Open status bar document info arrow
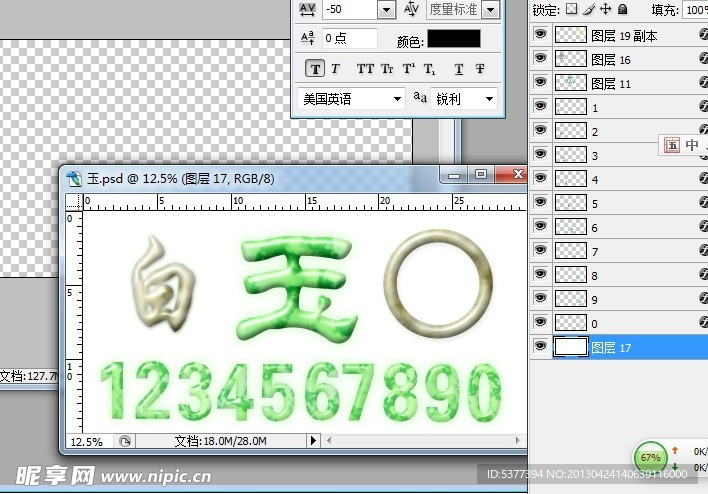 point(313,440)
